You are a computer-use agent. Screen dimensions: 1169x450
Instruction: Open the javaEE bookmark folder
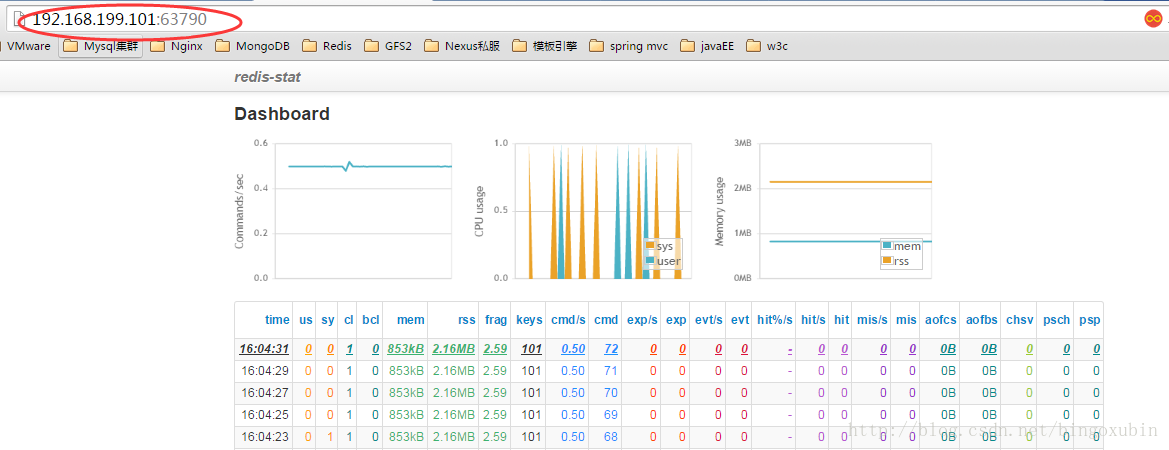coord(707,46)
